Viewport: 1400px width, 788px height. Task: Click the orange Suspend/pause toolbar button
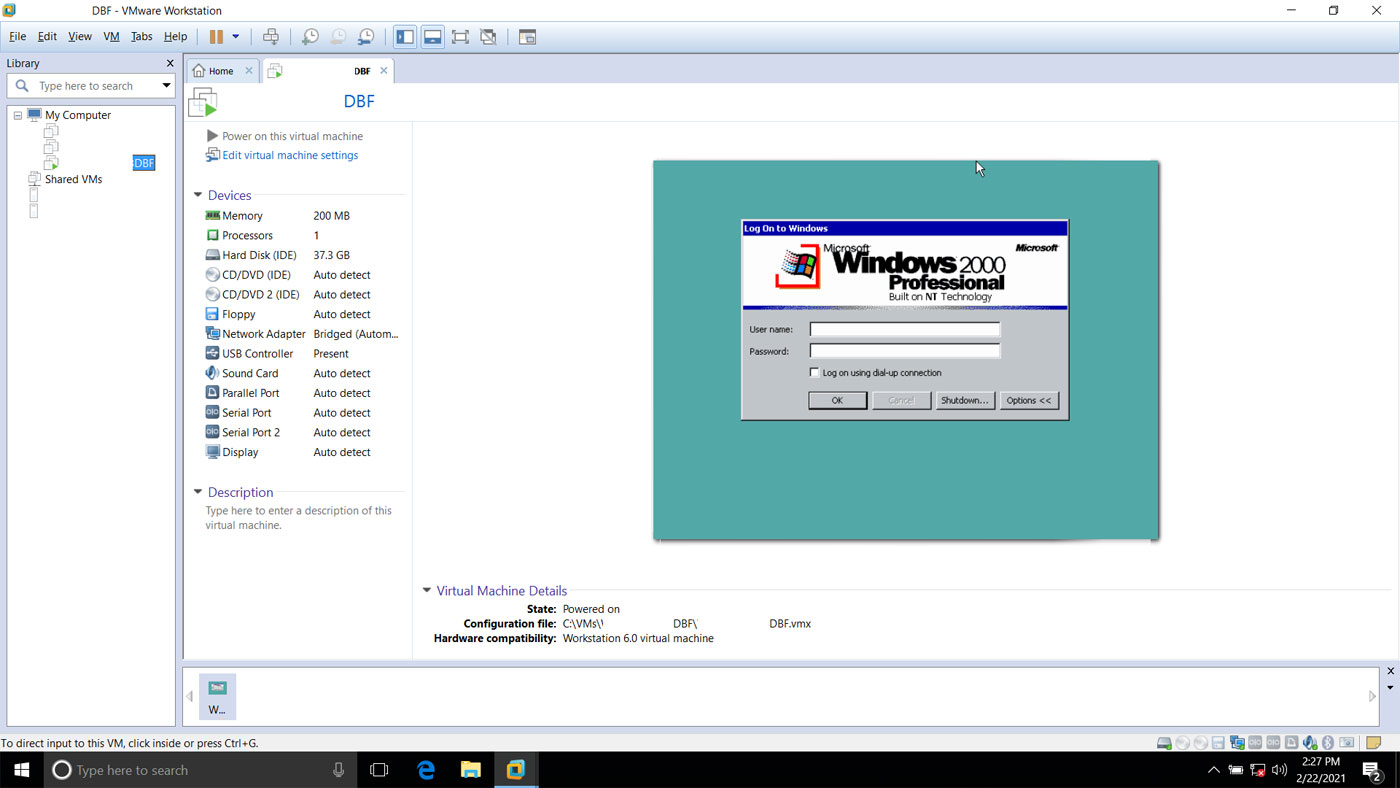216,37
